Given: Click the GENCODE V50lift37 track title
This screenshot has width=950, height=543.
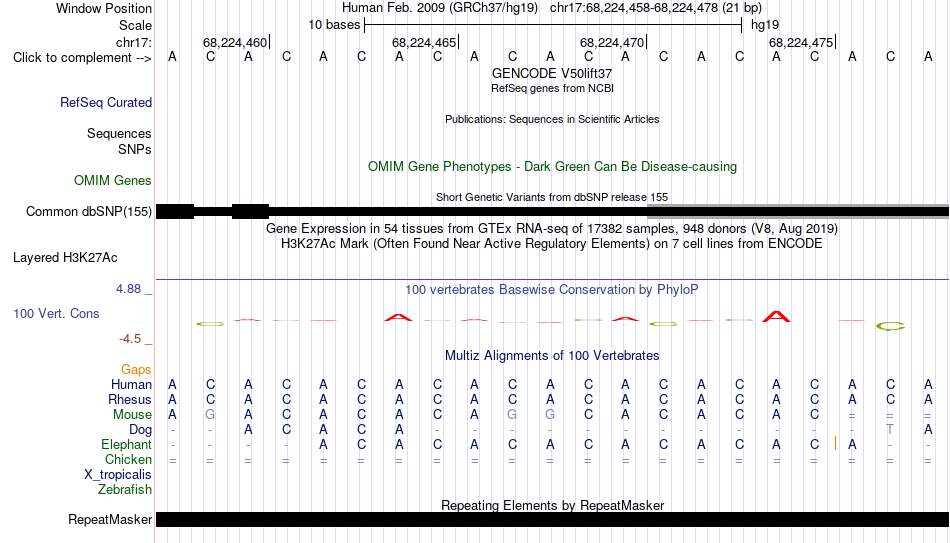Looking at the screenshot, I should pos(552,73).
